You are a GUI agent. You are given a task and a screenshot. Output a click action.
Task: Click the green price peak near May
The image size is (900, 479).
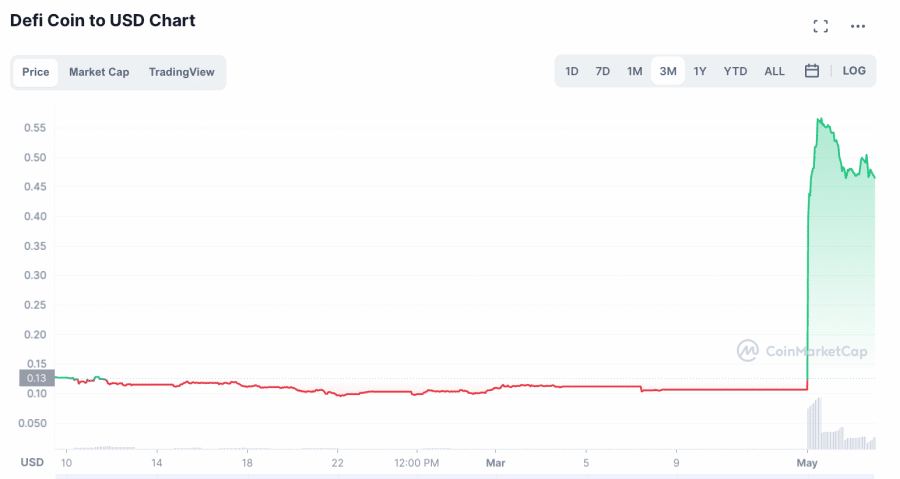pos(819,120)
